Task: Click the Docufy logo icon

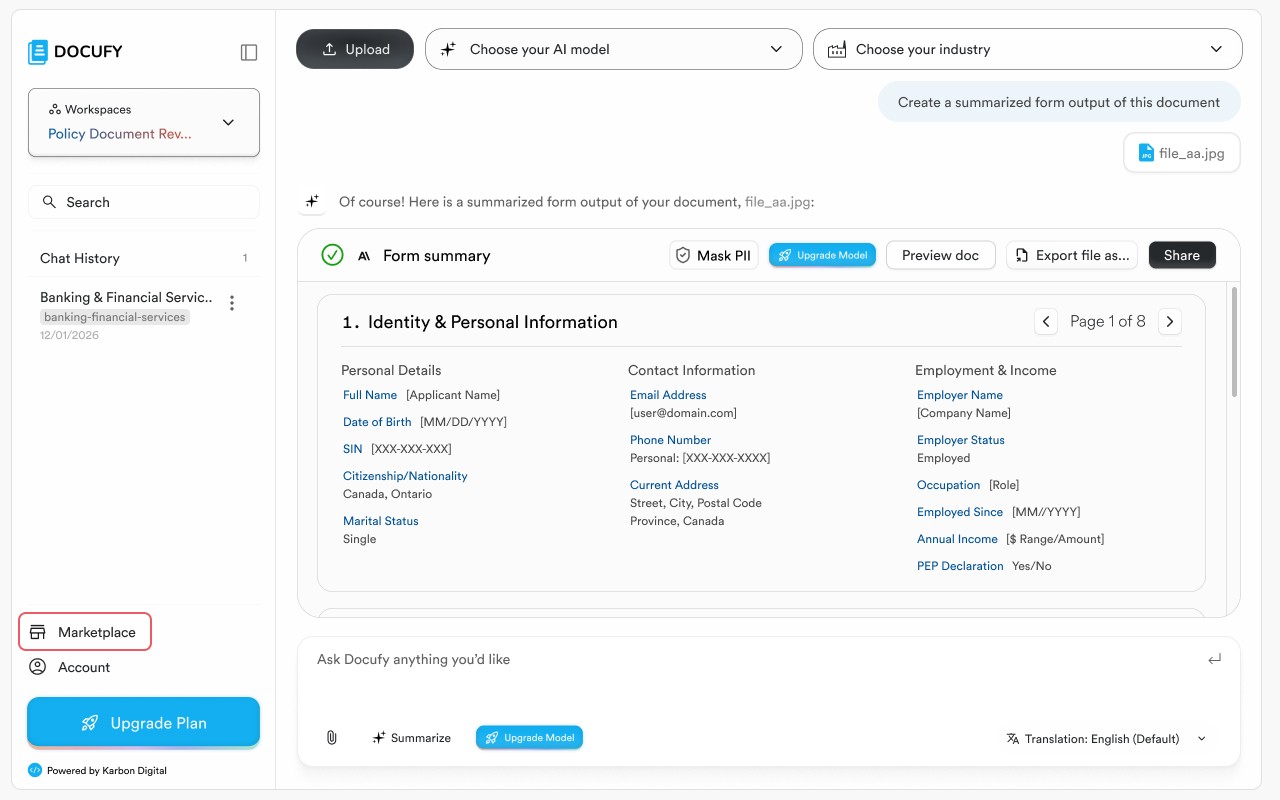Action: (38, 52)
